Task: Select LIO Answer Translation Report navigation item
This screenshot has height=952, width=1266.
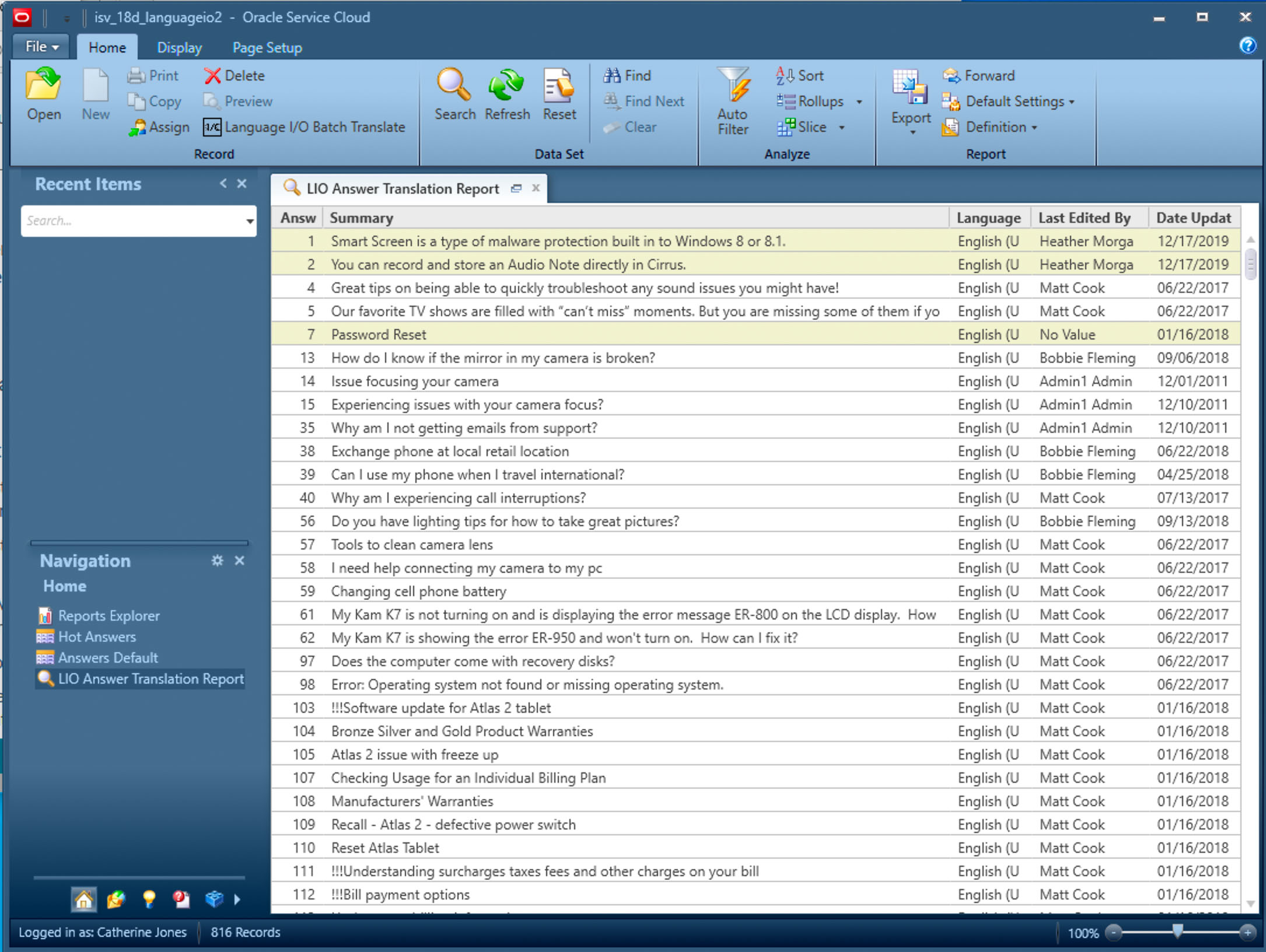Action: (140, 678)
